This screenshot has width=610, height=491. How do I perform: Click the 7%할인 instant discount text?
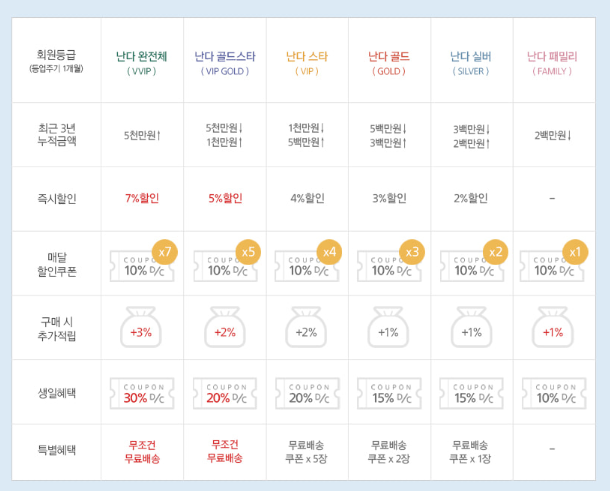coord(142,198)
